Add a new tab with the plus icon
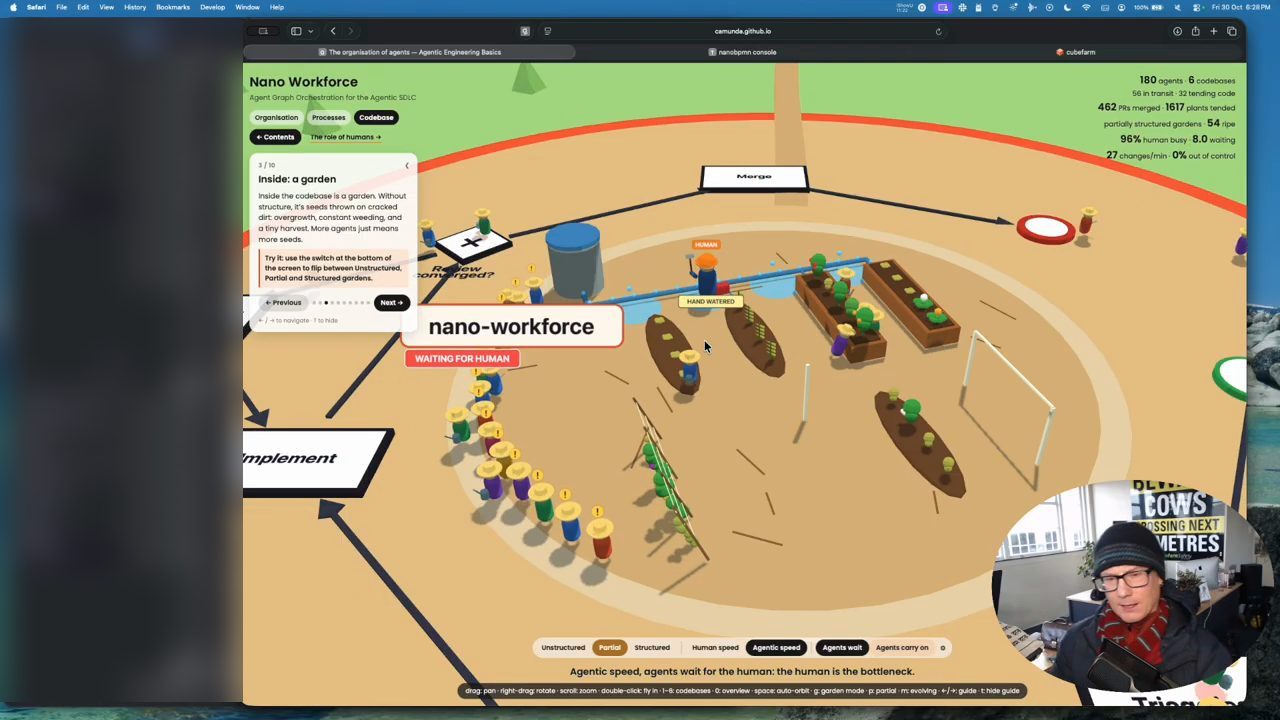Screen dimensions: 1280x720 click(x=1213, y=31)
